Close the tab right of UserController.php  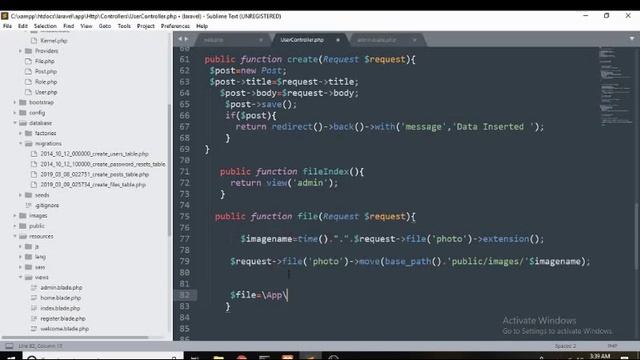414,40
